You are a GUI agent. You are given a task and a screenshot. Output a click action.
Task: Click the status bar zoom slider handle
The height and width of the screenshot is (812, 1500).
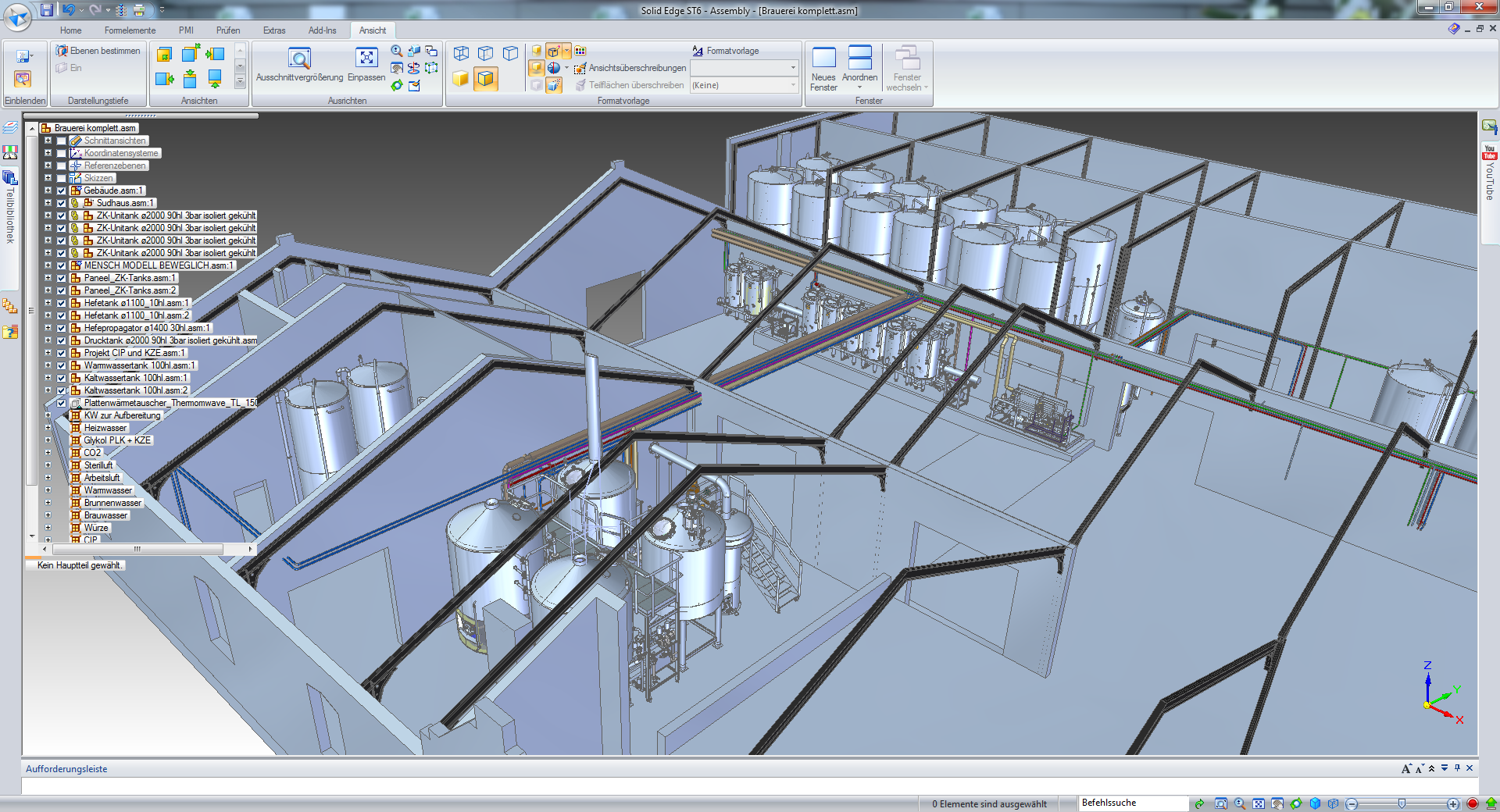(x=1402, y=803)
